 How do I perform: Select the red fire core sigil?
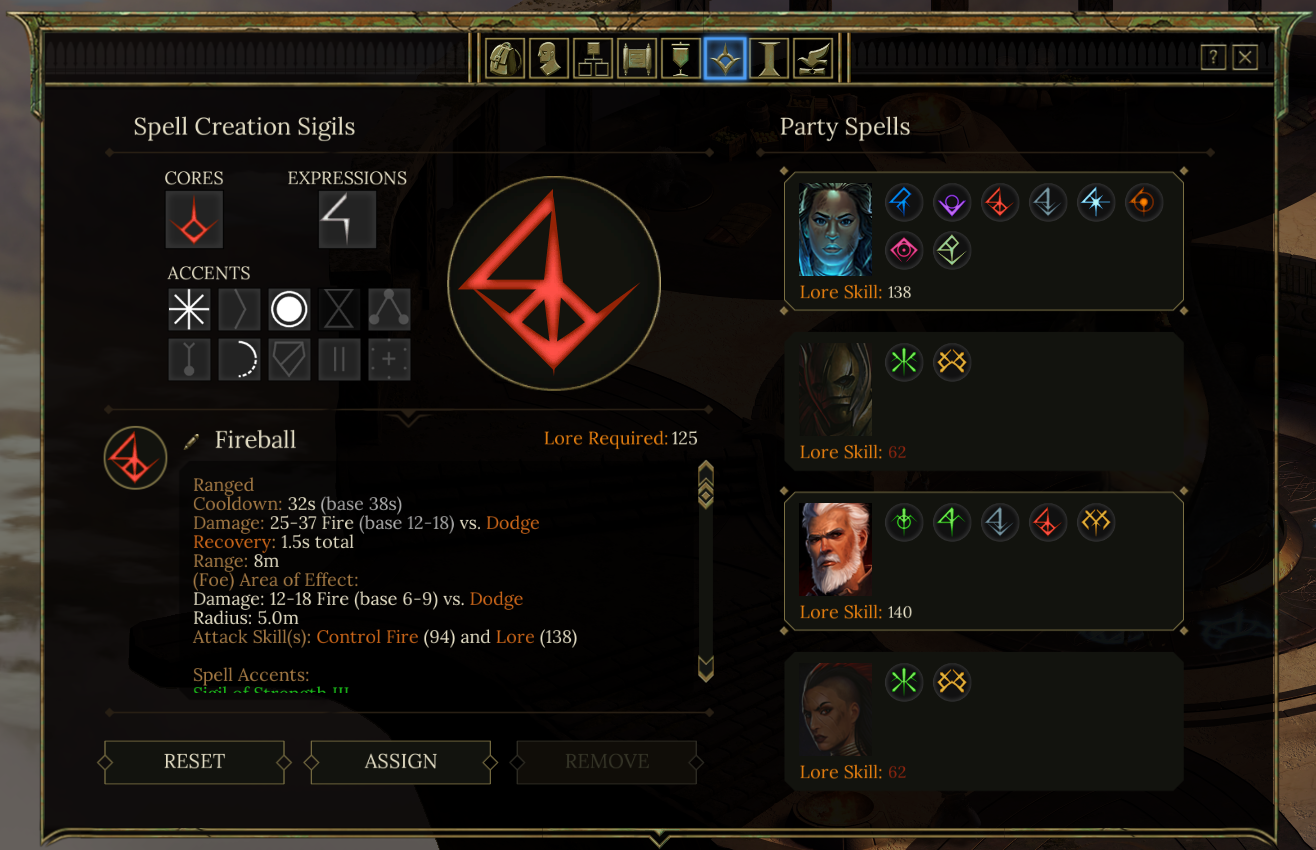pyautogui.click(x=194, y=219)
